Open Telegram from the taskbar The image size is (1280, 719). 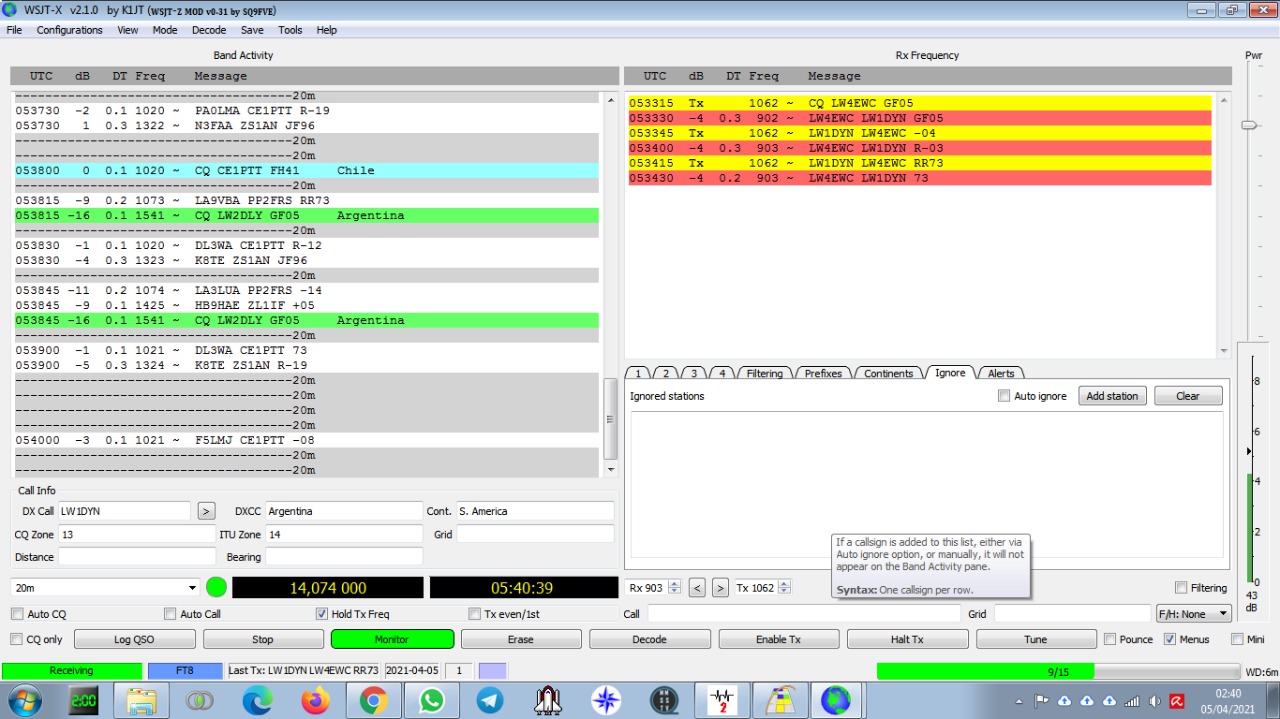pyautogui.click(x=489, y=701)
